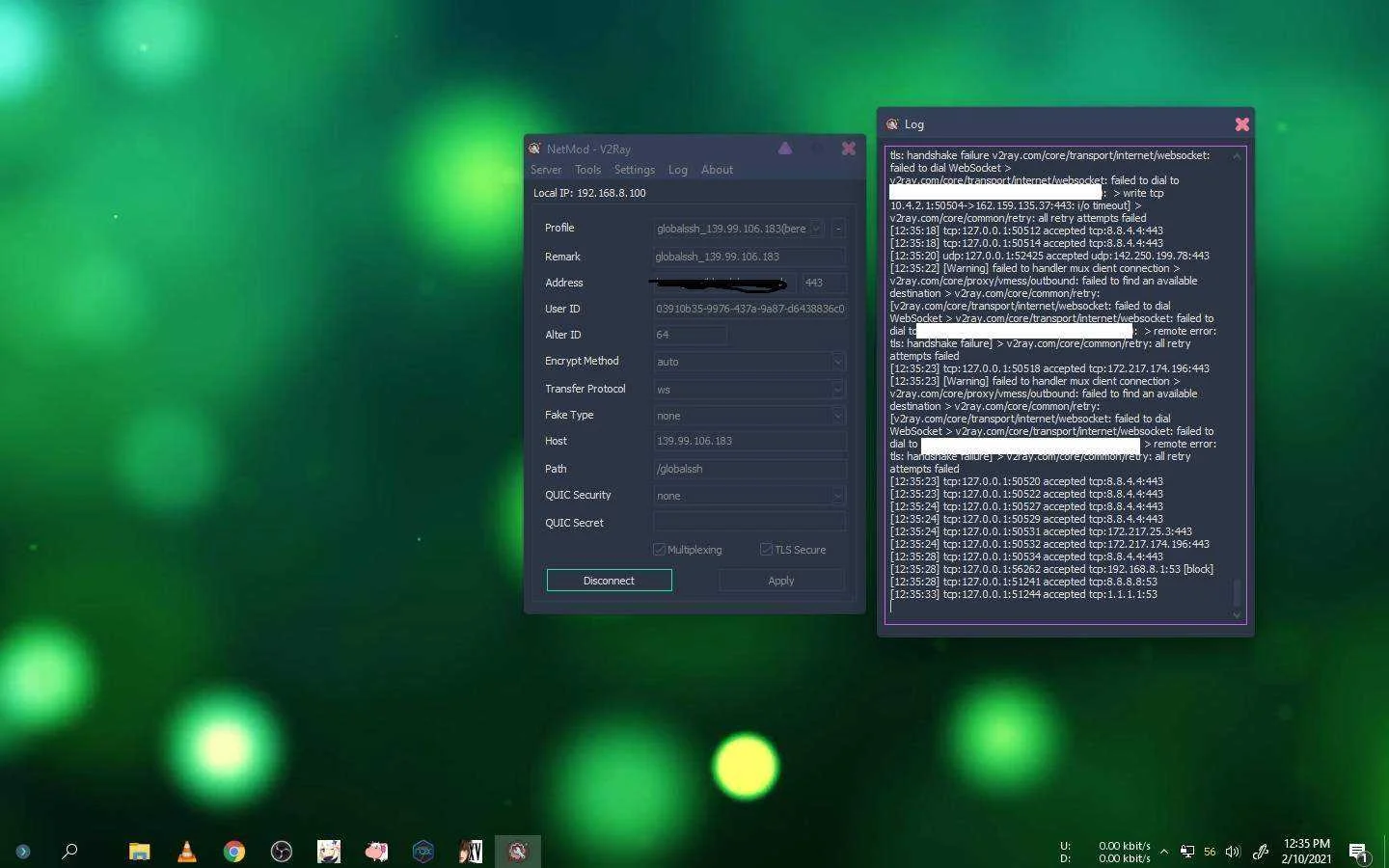The height and width of the screenshot is (868, 1389).
Task: Click the Local IP 192.168.8.100 text
Action: click(x=589, y=193)
